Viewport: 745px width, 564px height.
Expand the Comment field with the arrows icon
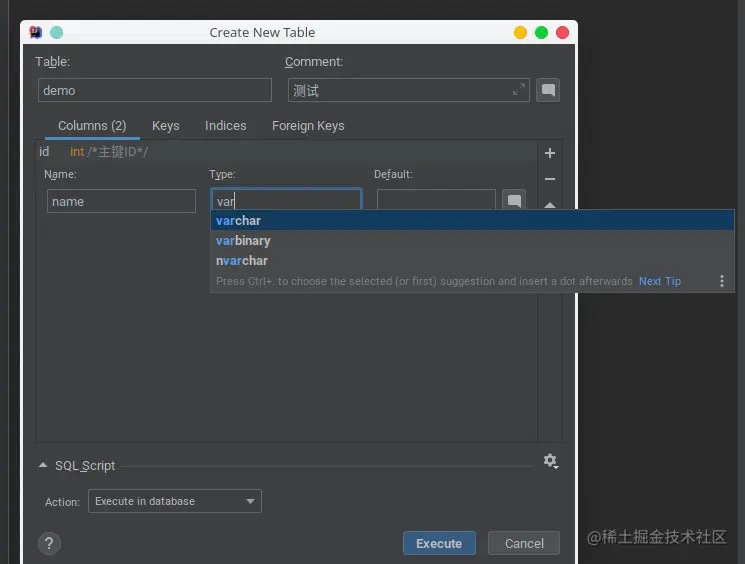coord(519,89)
